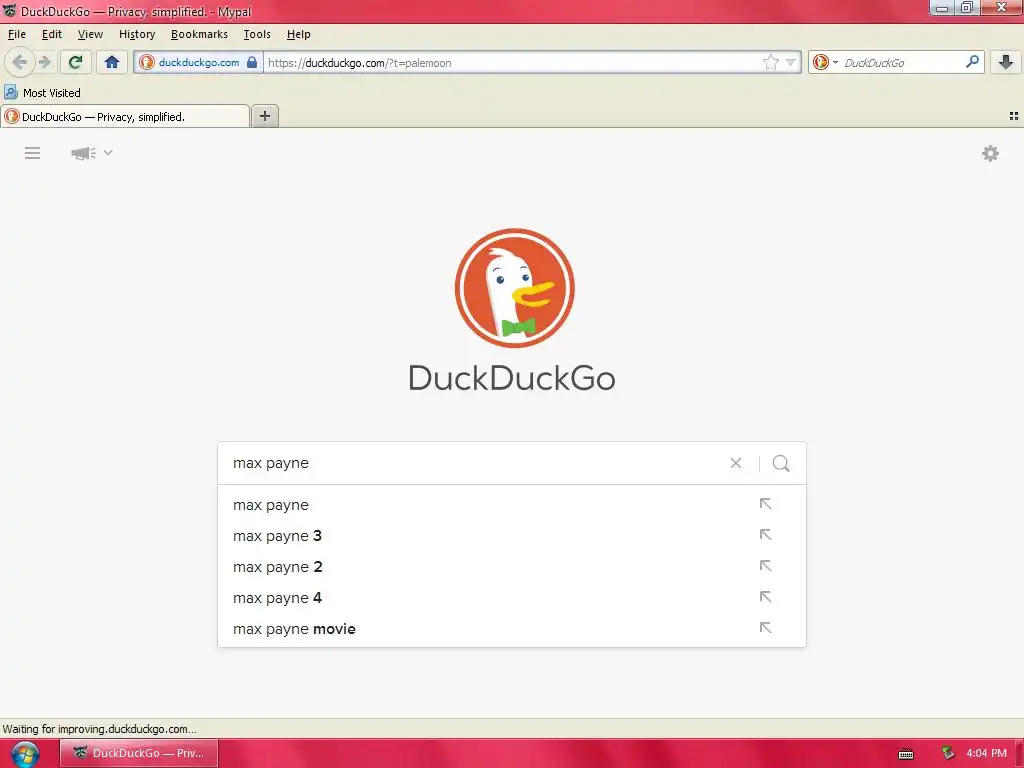Go forward with the forward arrow button
The width and height of the screenshot is (1024, 768).
tap(44, 62)
